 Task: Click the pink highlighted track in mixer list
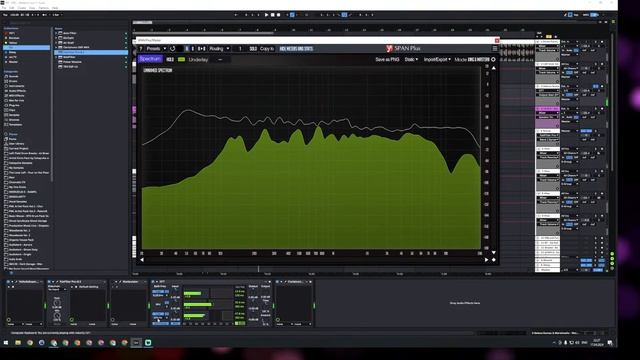pos(547,109)
